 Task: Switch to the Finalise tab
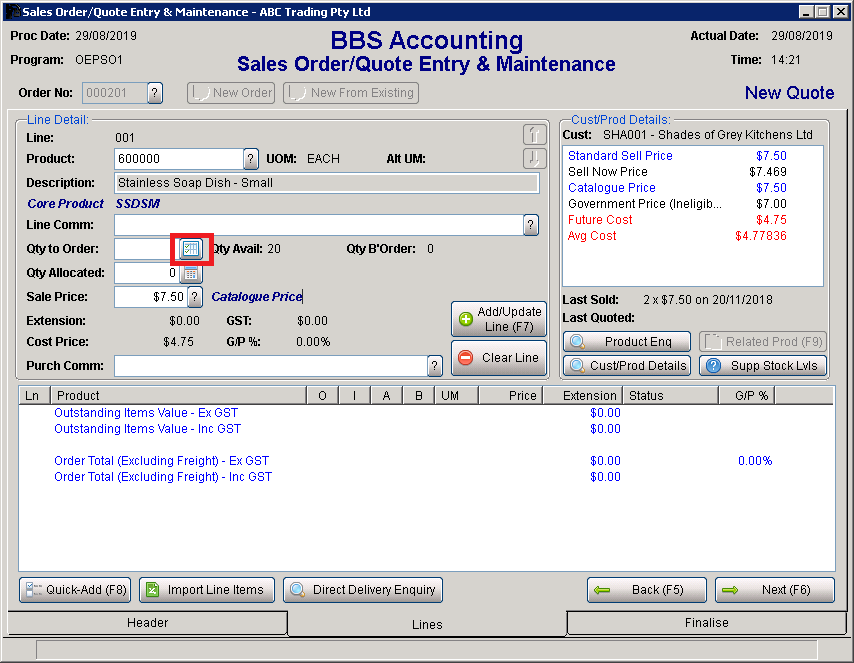click(706, 623)
